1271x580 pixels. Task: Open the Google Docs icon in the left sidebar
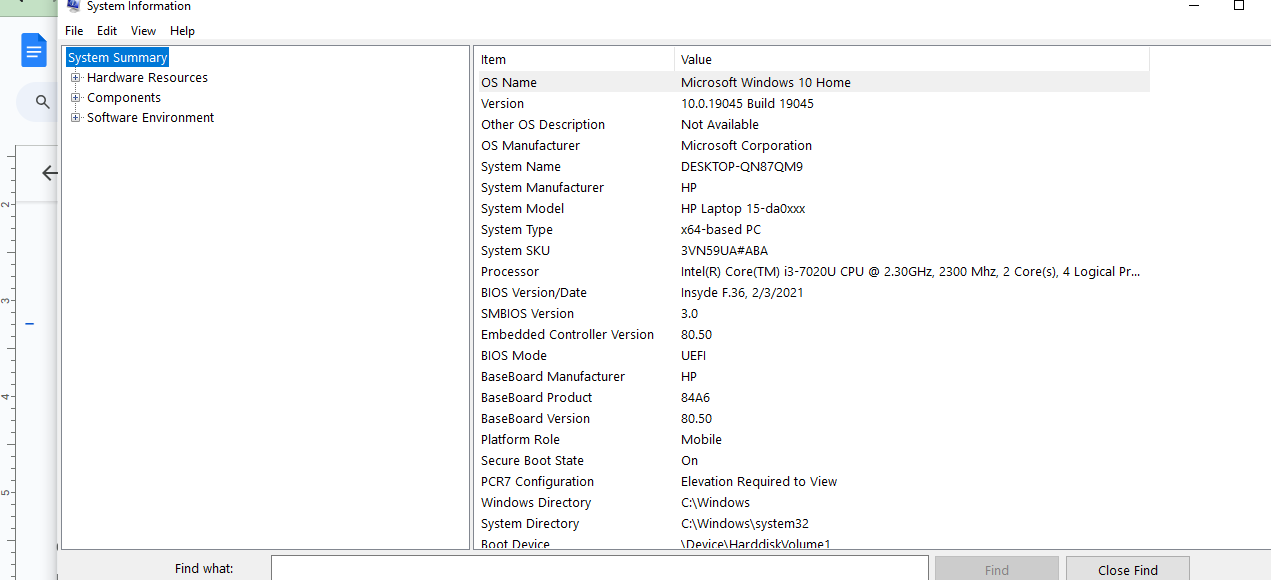[x=33, y=49]
